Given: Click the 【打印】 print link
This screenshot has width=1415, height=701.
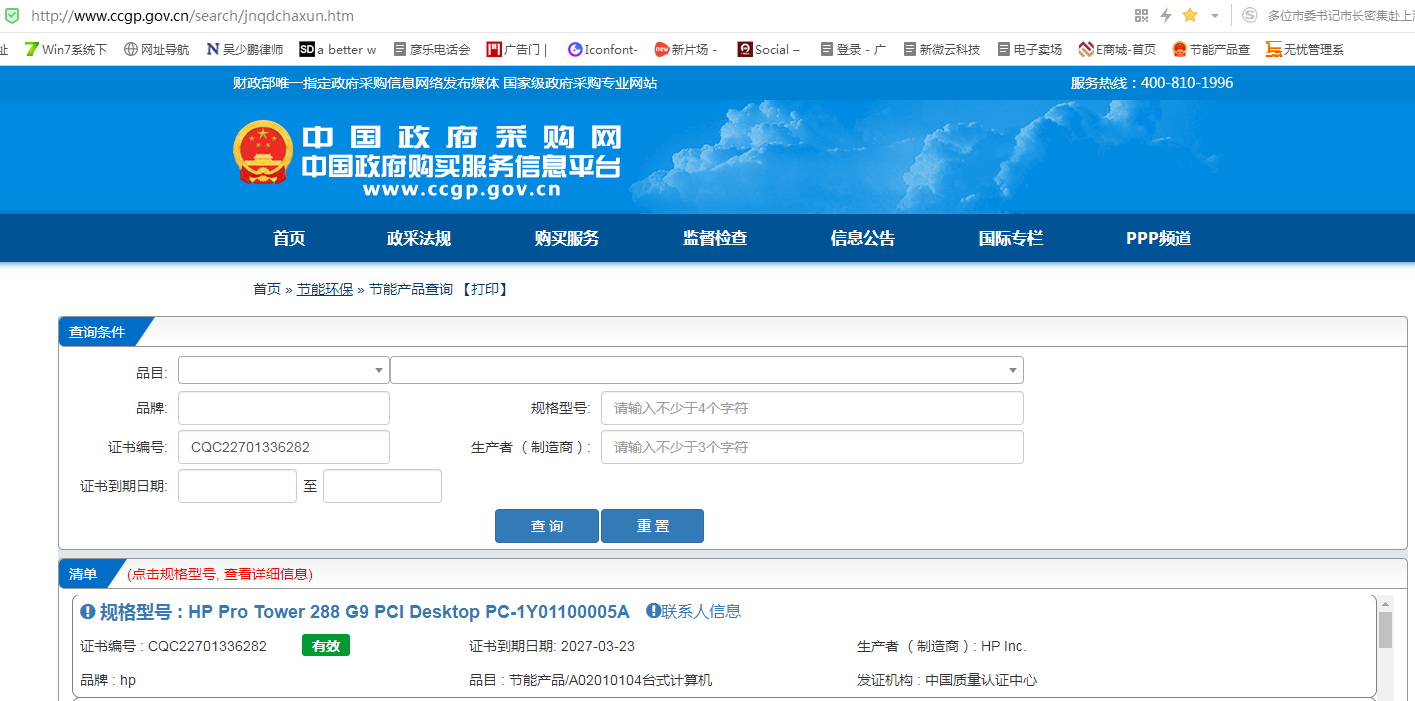Looking at the screenshot, I should [484, 289].
